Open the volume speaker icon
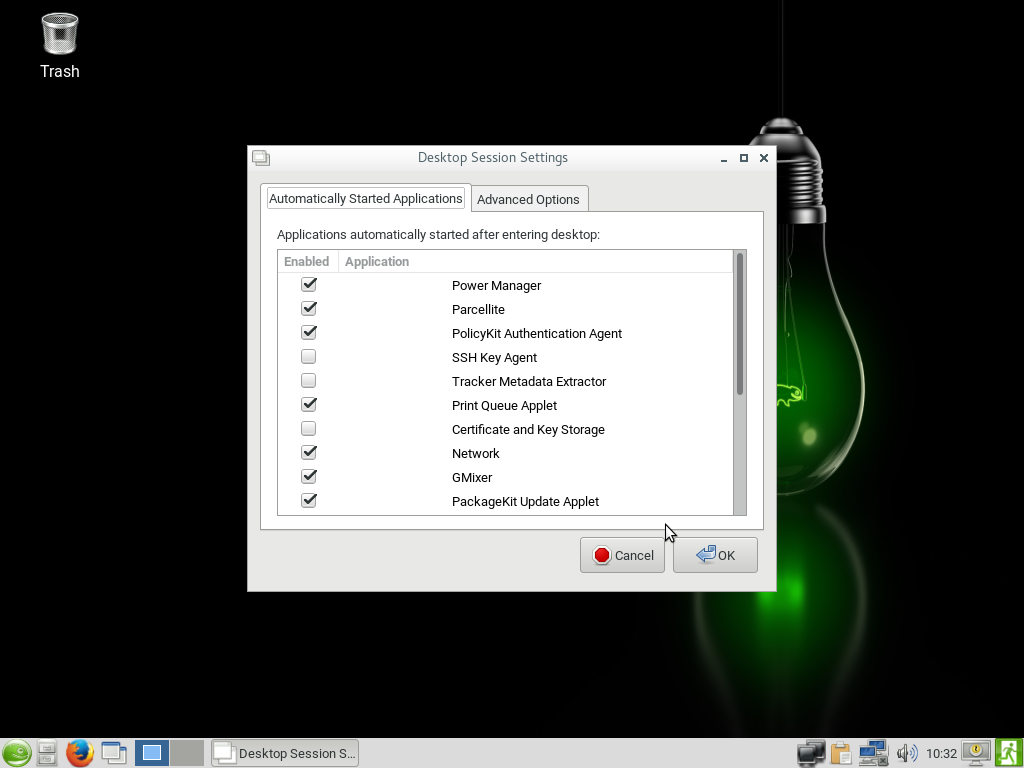Viewport: 1024px width, 768px height. click(x=906, y=753)
